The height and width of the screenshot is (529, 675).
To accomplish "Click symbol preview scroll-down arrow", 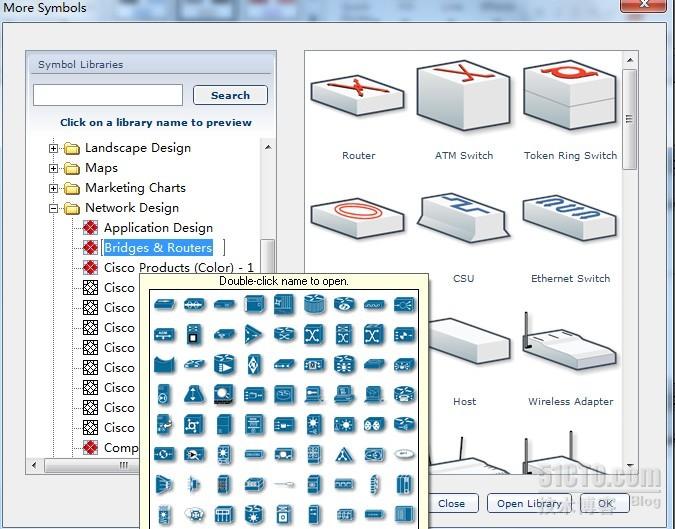I will pos(630,466).
